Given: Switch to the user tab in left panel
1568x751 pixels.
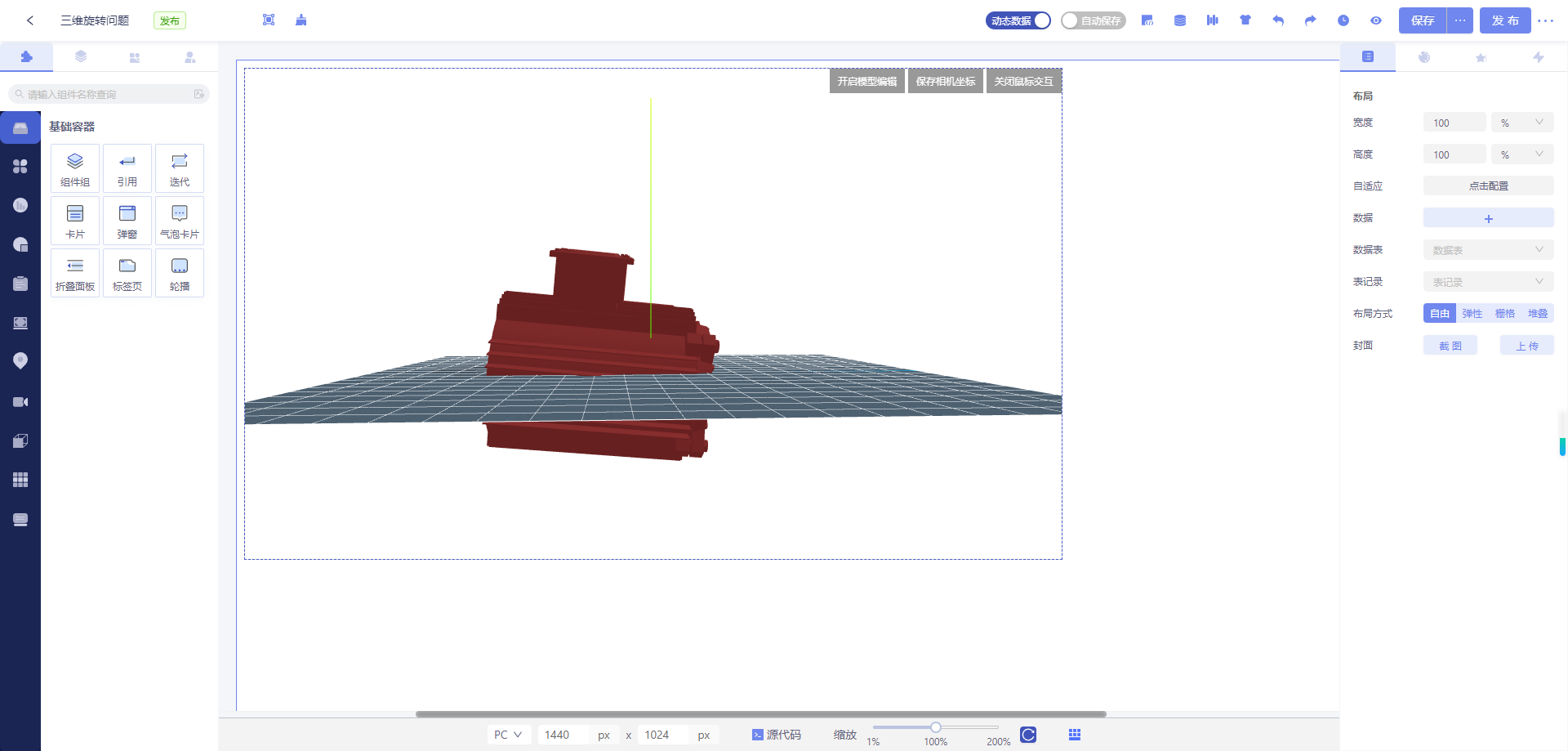Looking at the screenshot, I should pyautogui.click(x=190, y=57).
